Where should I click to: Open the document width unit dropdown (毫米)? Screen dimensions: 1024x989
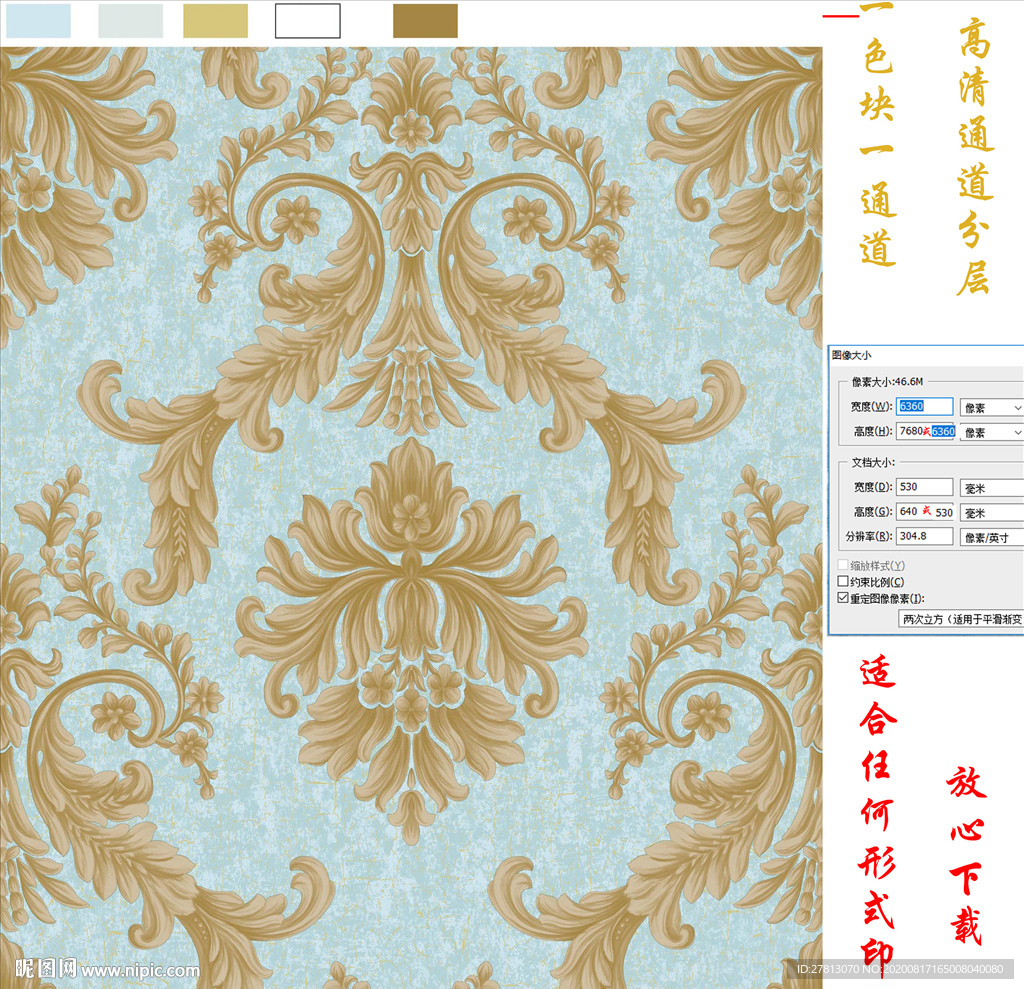pyautogui.click(x=991, y=488)
